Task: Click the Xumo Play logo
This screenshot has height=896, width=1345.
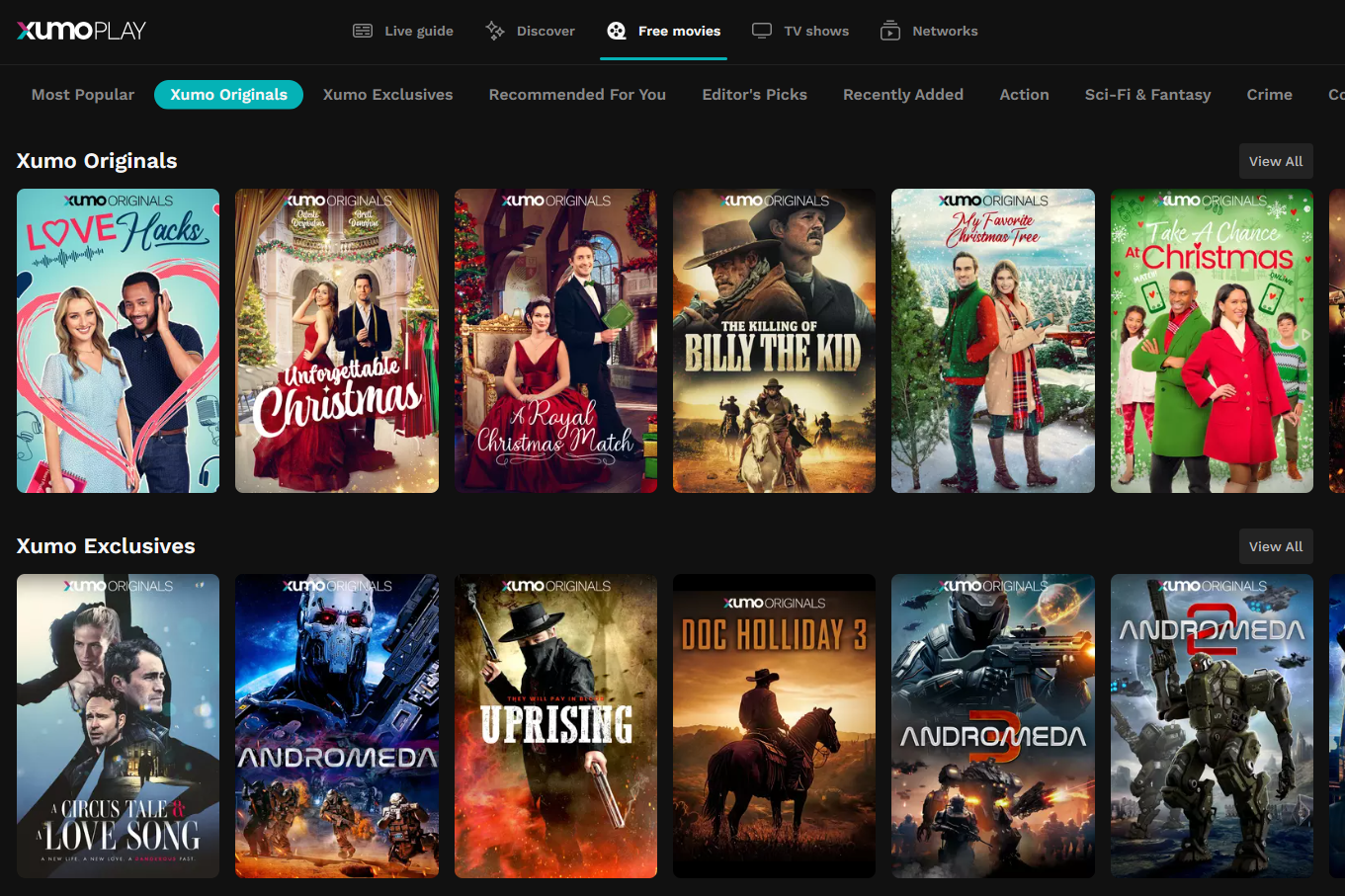Action: pos(80,30)
